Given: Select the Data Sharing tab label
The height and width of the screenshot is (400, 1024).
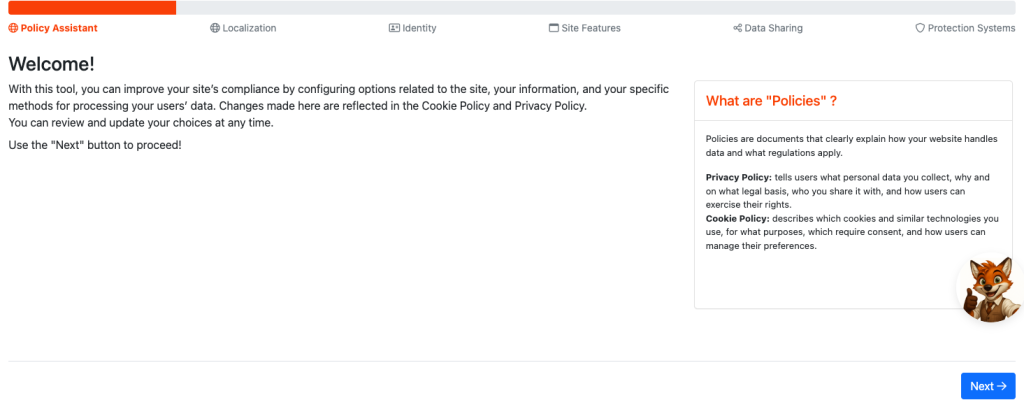Looking at the screenshot, I should tap(773, 28).
